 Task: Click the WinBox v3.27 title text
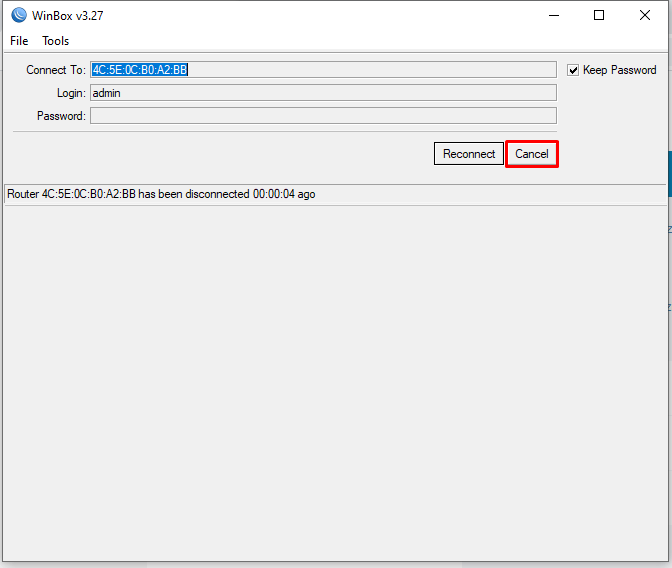tap(68, 15)
